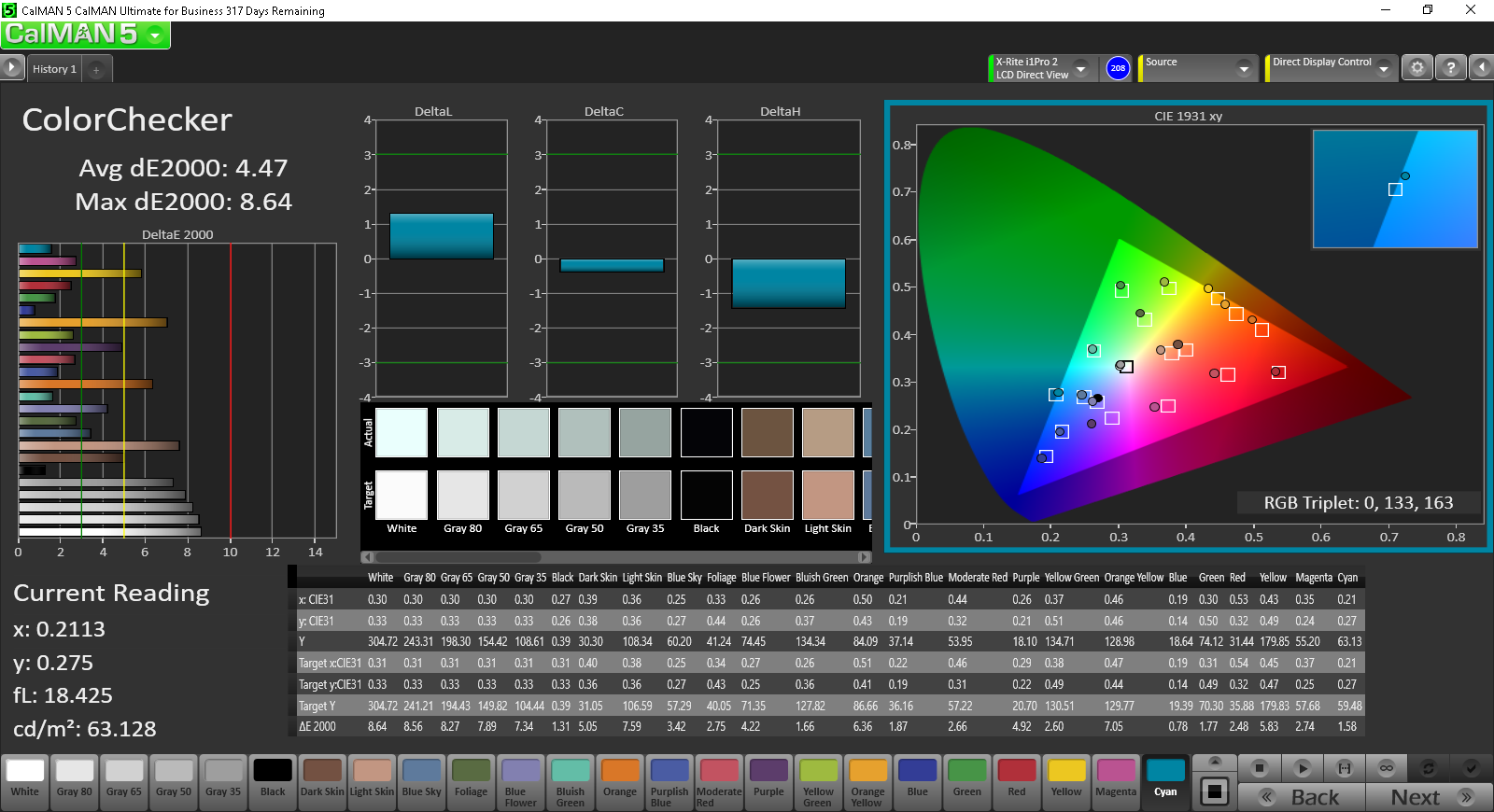
Task: Select the Blue Sky patch
Action: pyautogui.click(x=421, y=782)
